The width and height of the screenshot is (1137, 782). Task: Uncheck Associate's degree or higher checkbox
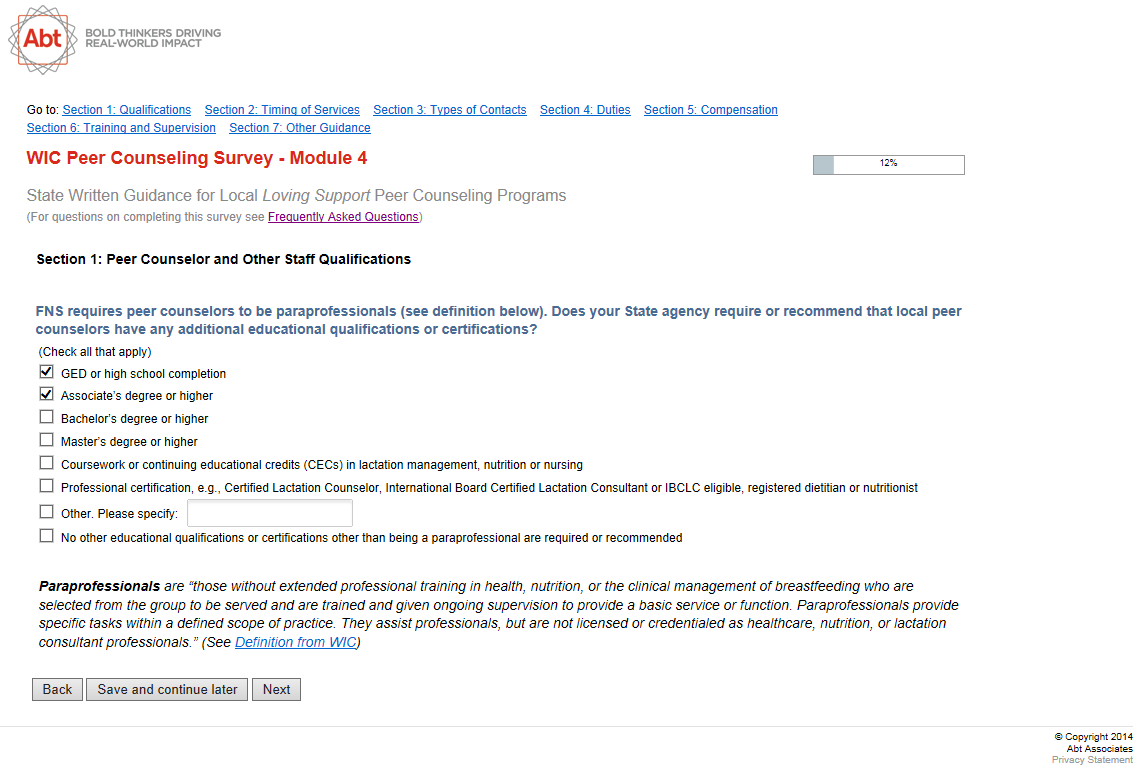tap(47, 395)
